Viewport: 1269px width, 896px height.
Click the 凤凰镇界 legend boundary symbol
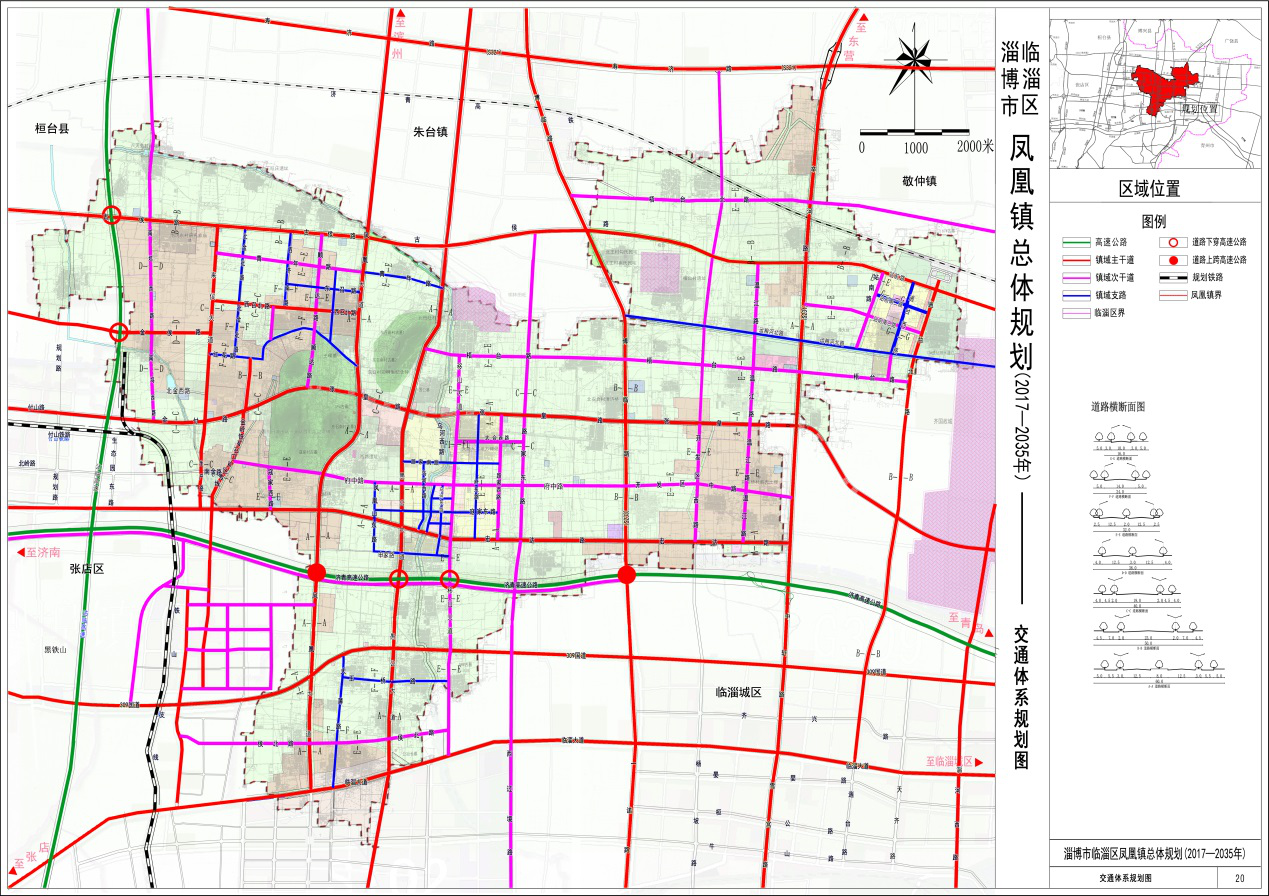pyautogui.click(x=1172, y=294)
